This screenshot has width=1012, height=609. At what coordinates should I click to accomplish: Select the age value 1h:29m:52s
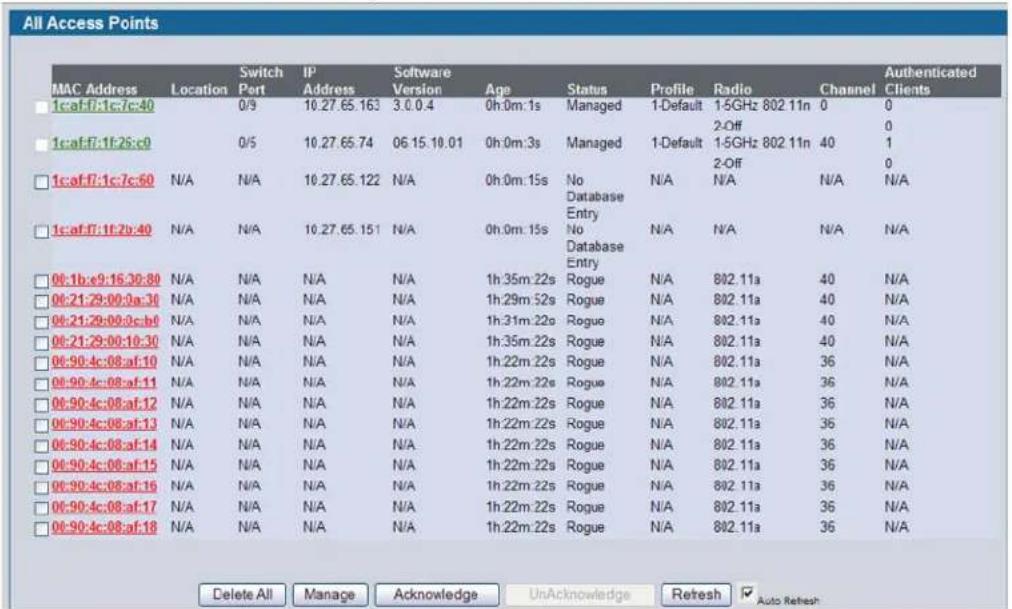click(x=520, y=299)
